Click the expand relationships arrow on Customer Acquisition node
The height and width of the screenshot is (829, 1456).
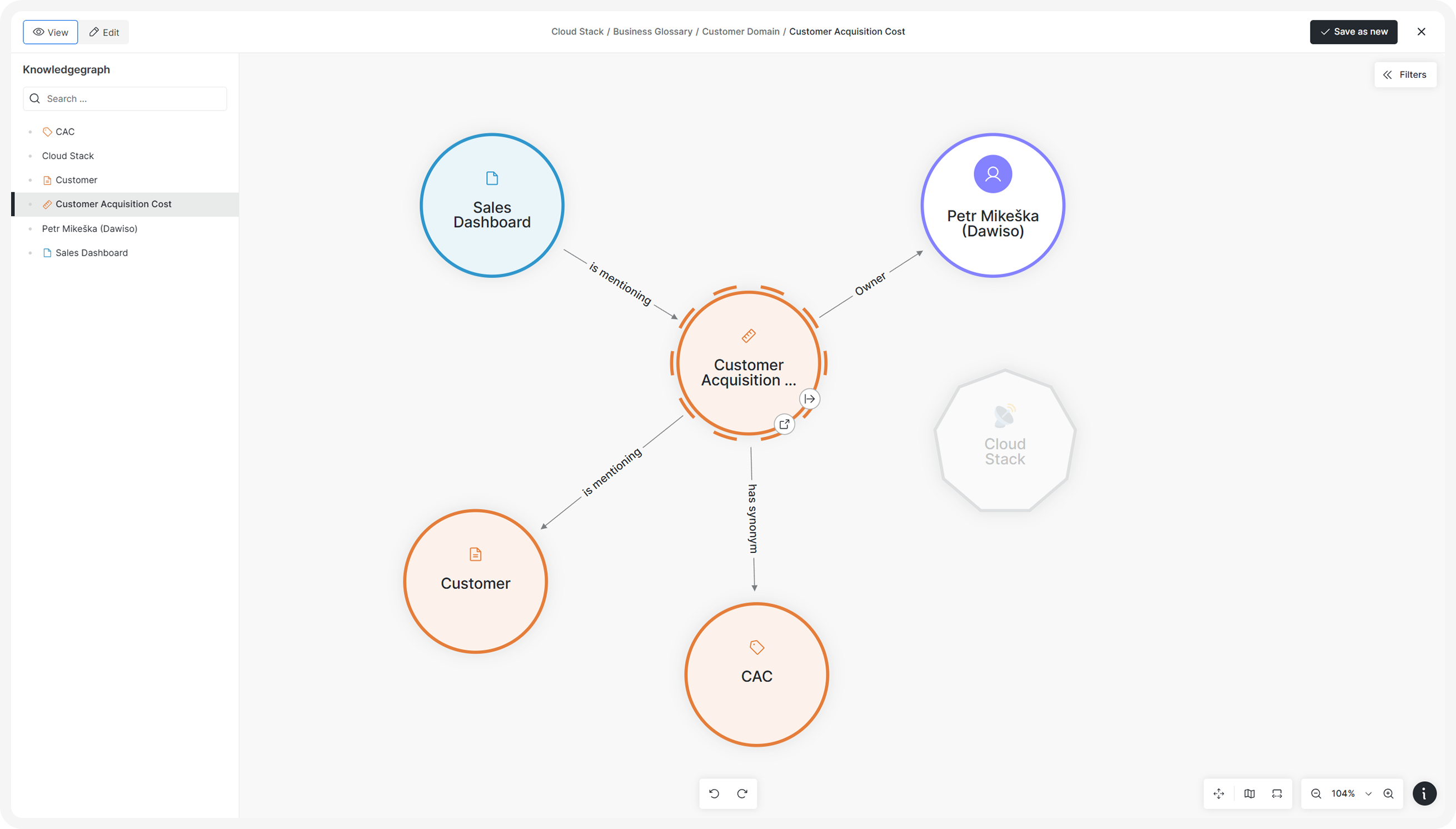pos(809,398)
